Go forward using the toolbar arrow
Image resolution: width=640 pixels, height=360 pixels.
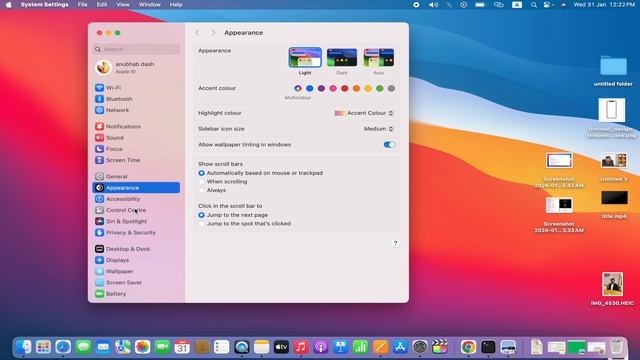213,33
